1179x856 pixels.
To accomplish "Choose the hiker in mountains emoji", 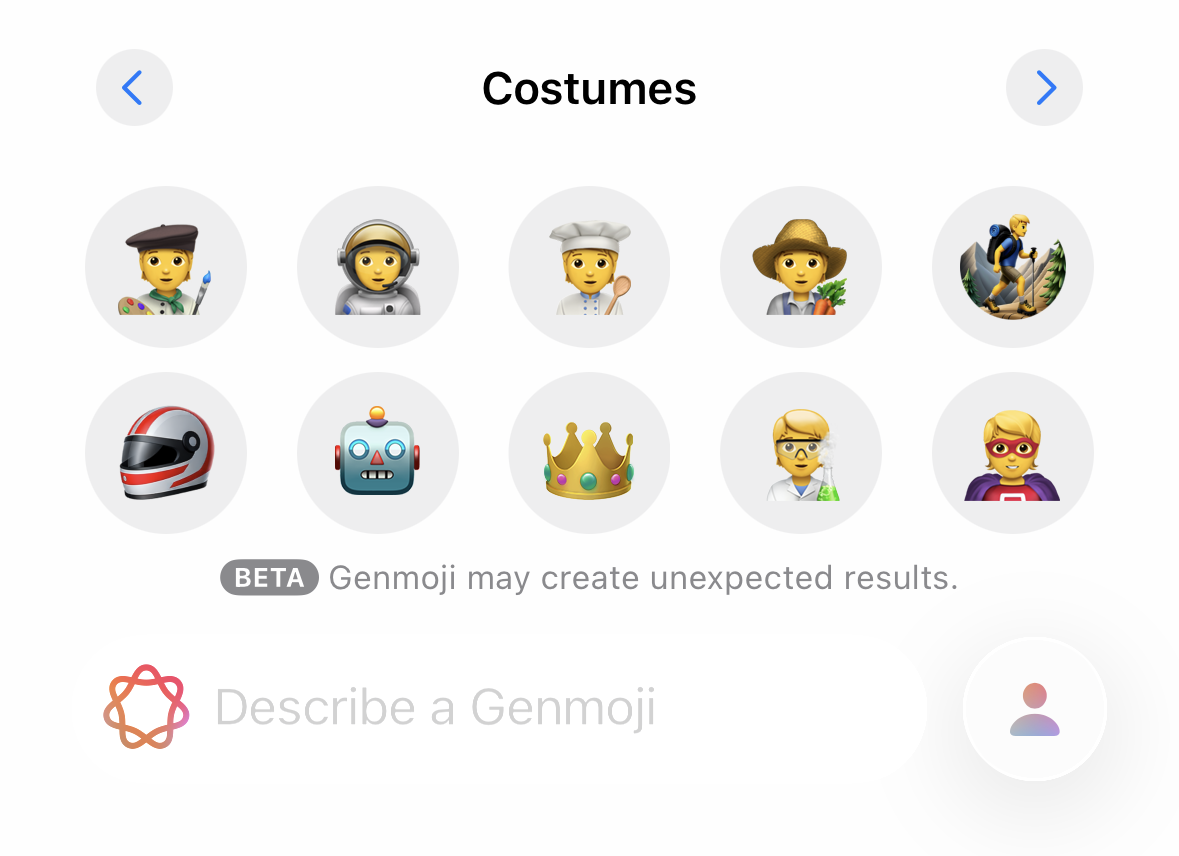I will pos(1013,267).
